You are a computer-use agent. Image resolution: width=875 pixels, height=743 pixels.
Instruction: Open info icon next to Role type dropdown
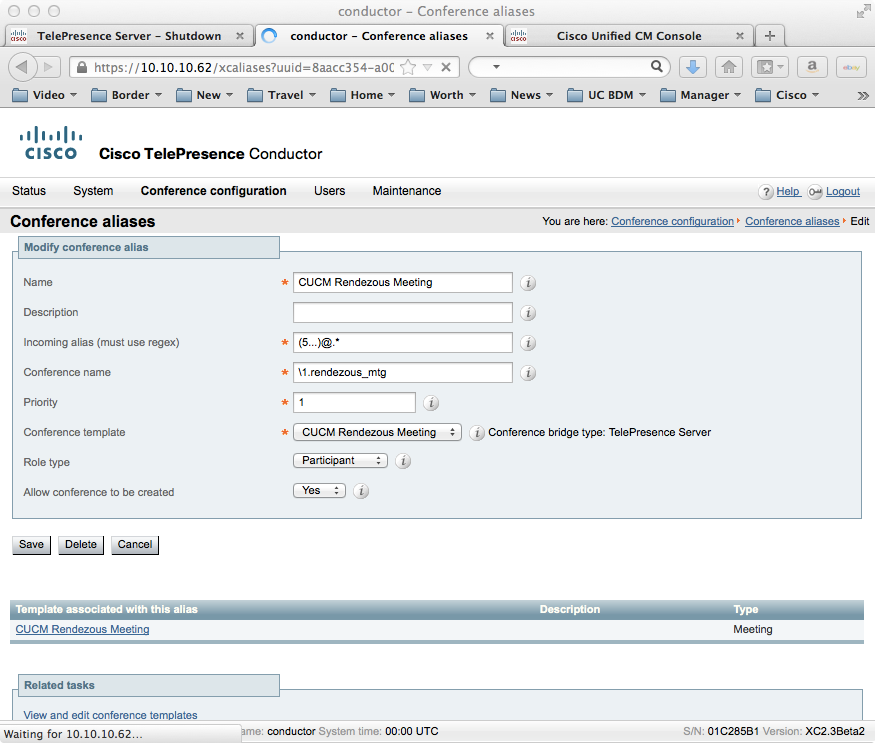point(403,461)
